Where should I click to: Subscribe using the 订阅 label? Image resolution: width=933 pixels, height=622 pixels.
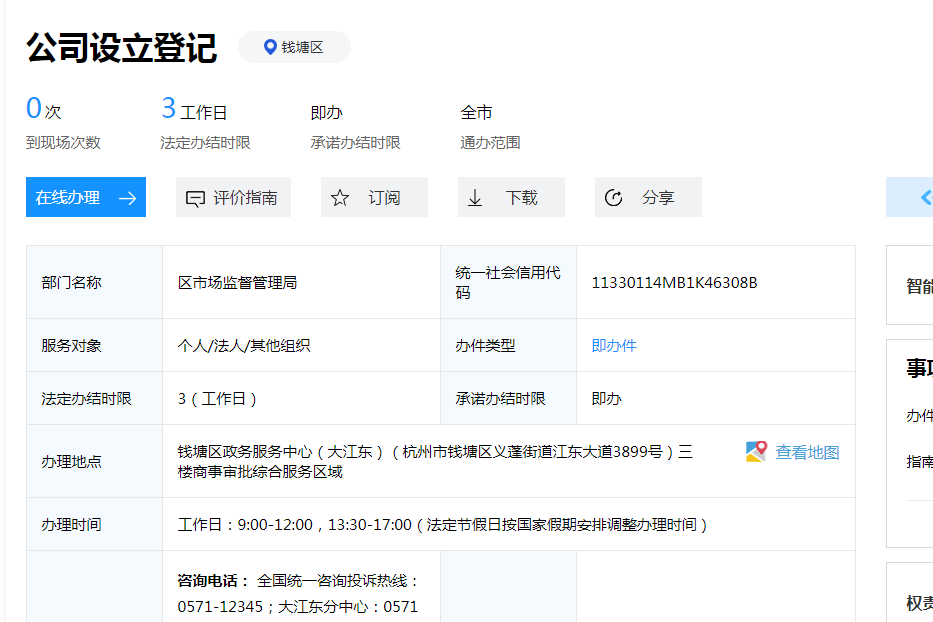coord(384,198)
